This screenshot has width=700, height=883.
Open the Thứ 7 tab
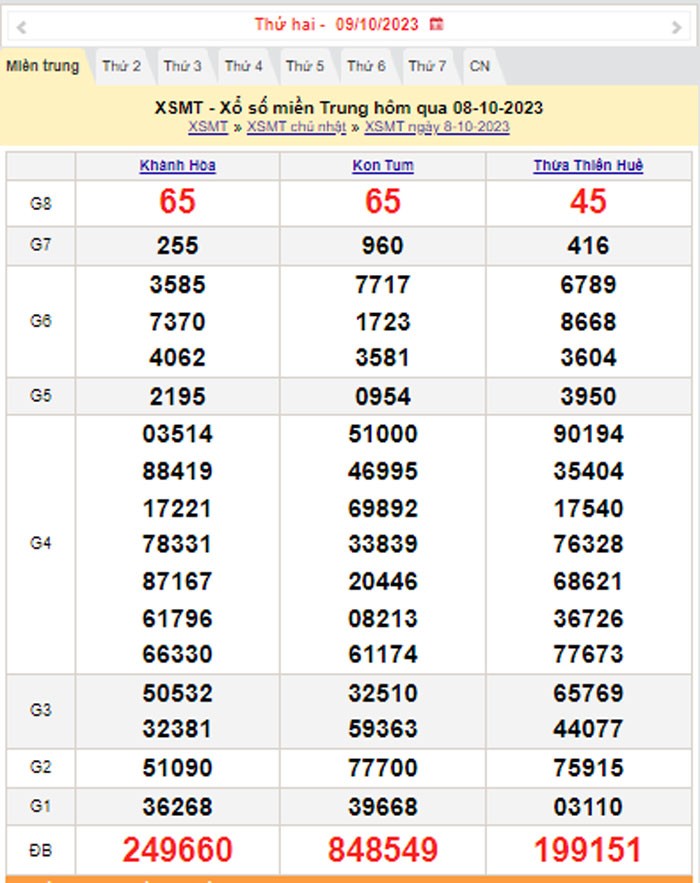tap(427, 67)
